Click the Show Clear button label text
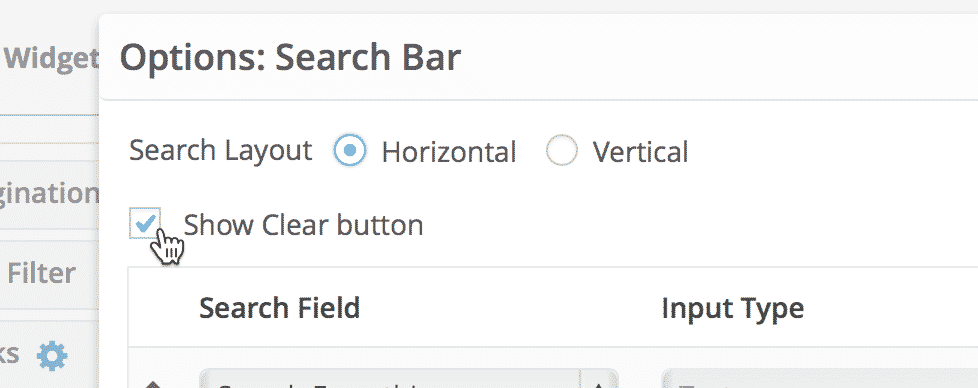Image resolution: width=978 pixels, height=388 pixels. point(303,225)
